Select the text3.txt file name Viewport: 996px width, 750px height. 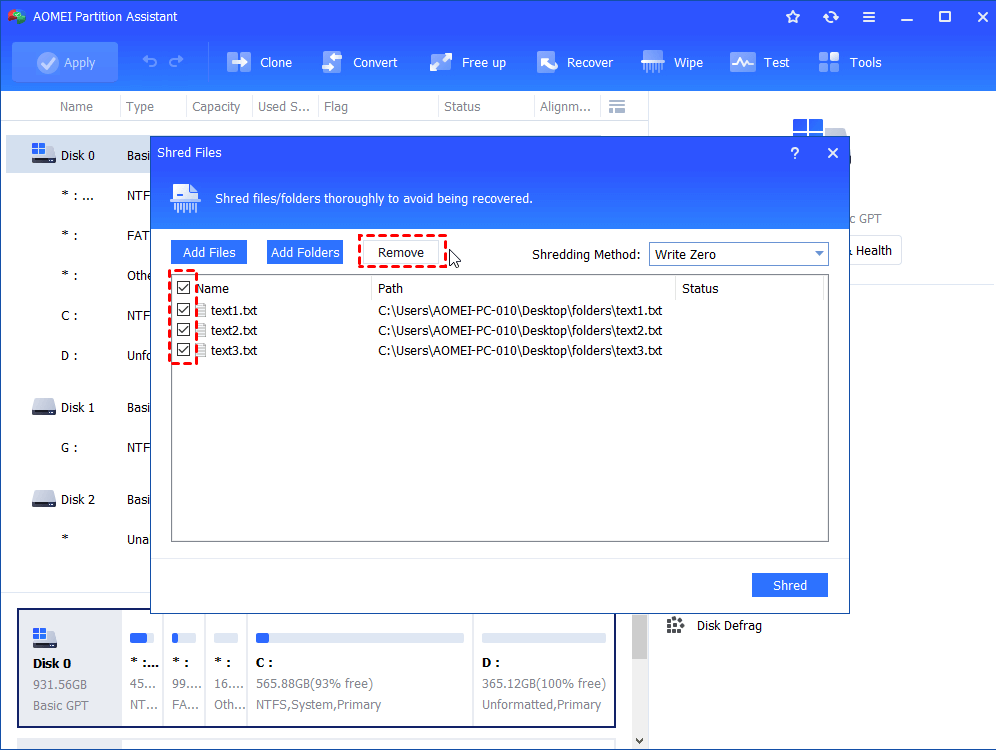(234, 351)
